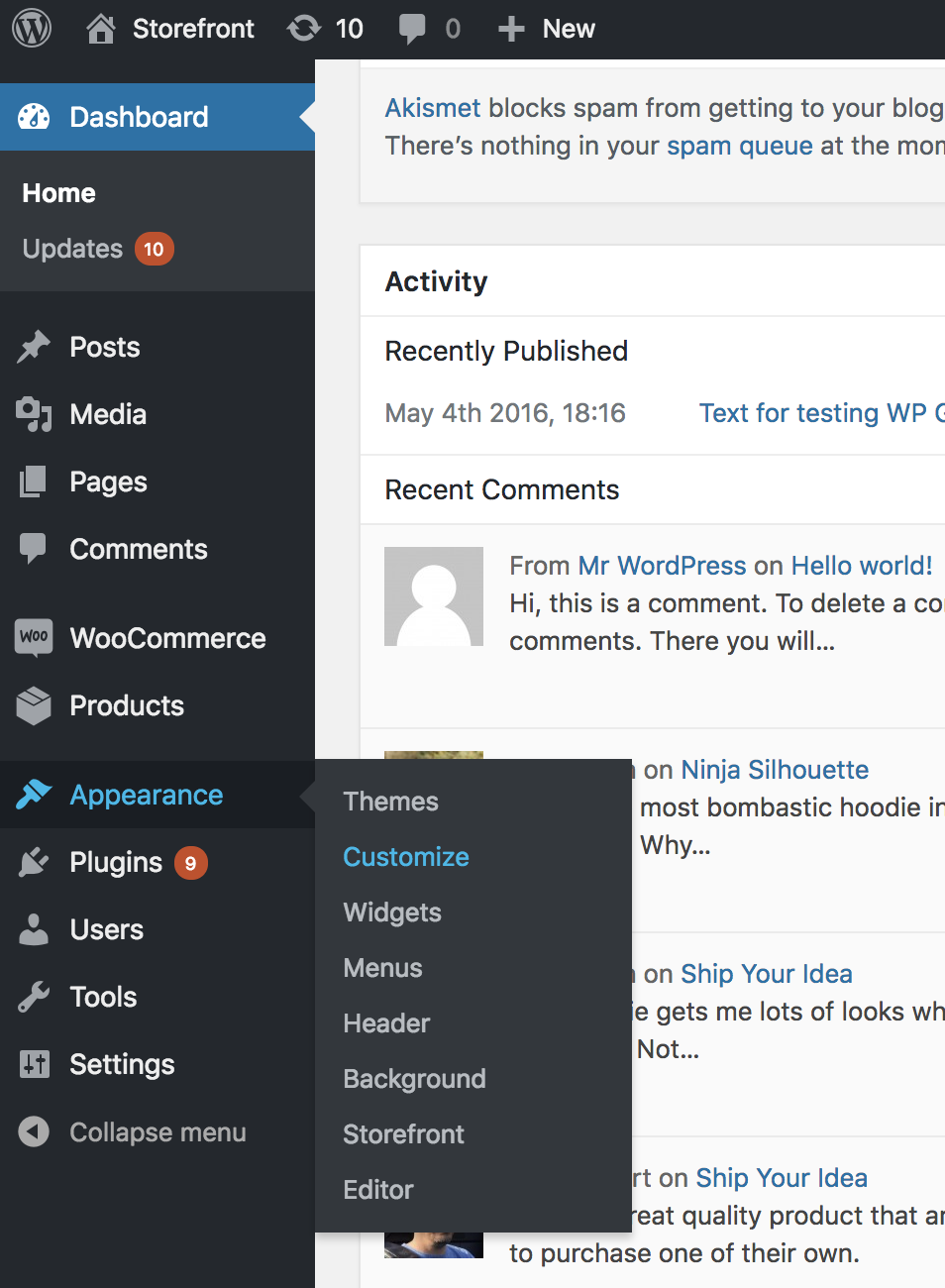Expand the Appearance menu
The image size is (945, 1288).
146,795
